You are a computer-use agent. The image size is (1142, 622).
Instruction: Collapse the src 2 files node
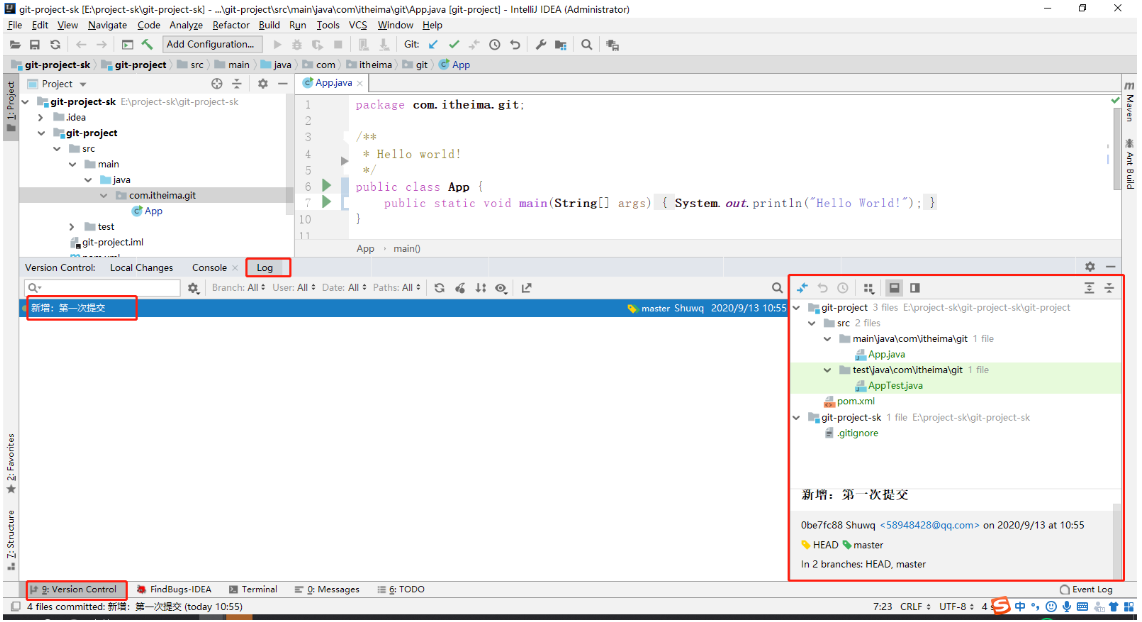coord(812,323)
